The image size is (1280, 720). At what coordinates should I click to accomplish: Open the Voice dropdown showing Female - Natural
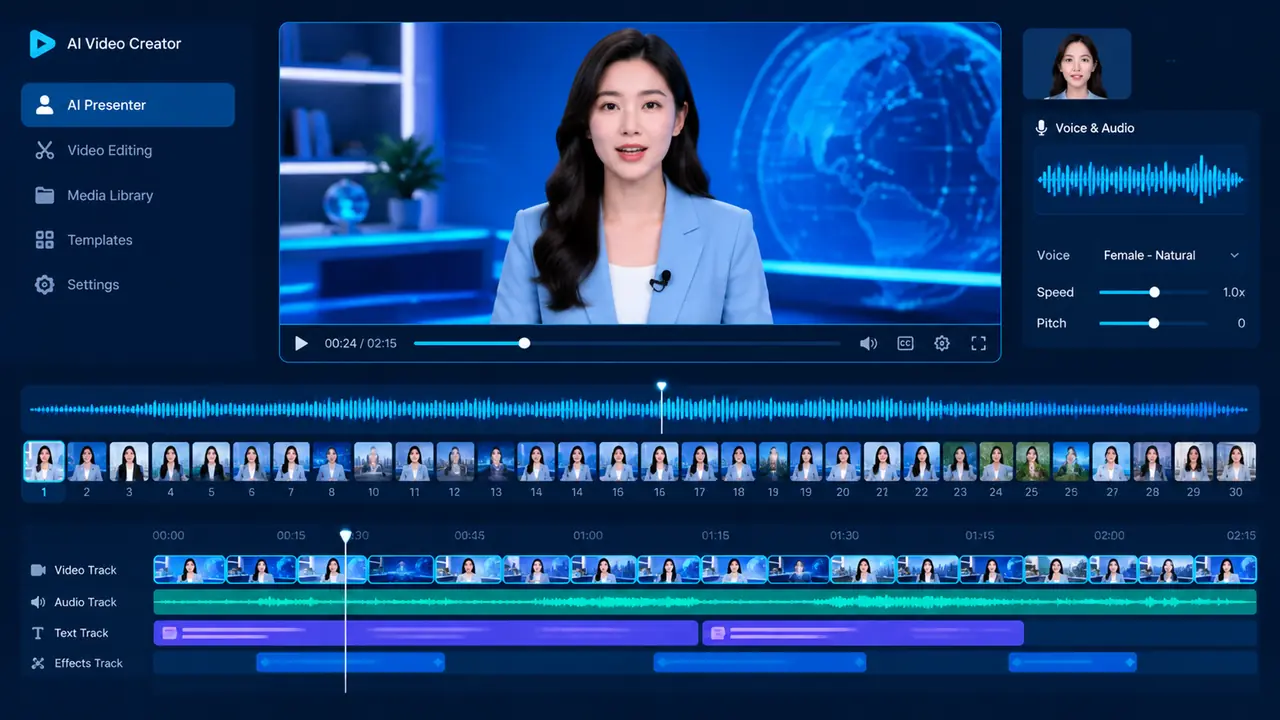pos(1172,255)
